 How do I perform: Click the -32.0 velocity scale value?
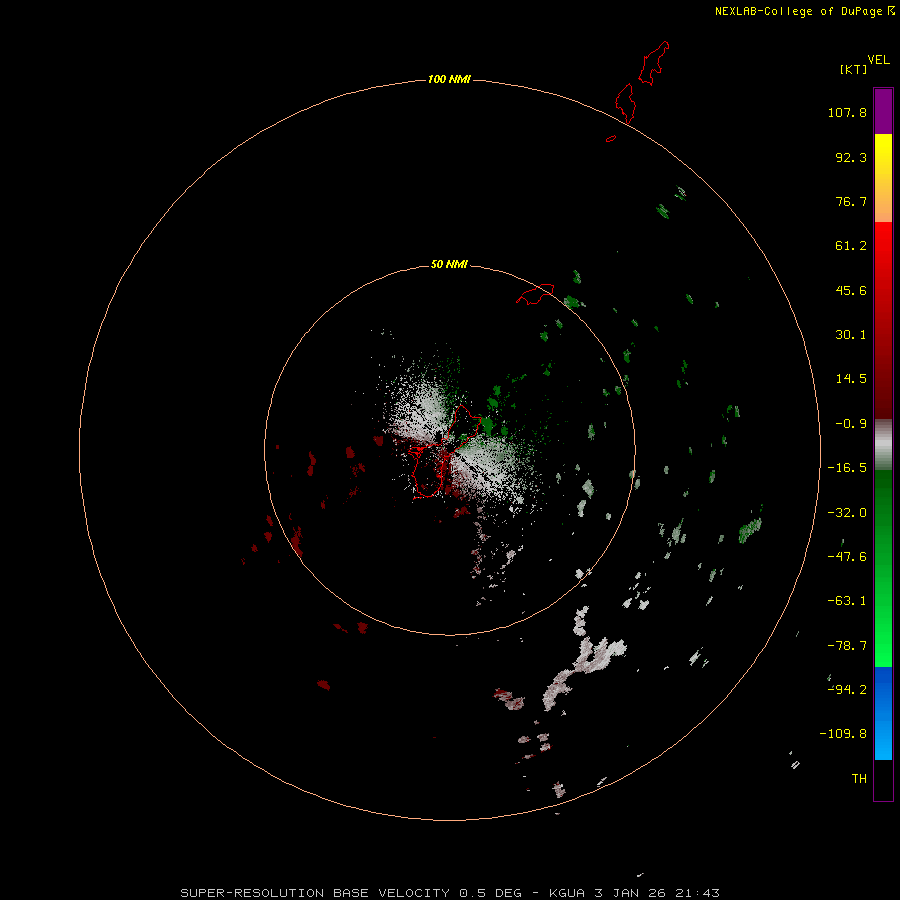847,513
